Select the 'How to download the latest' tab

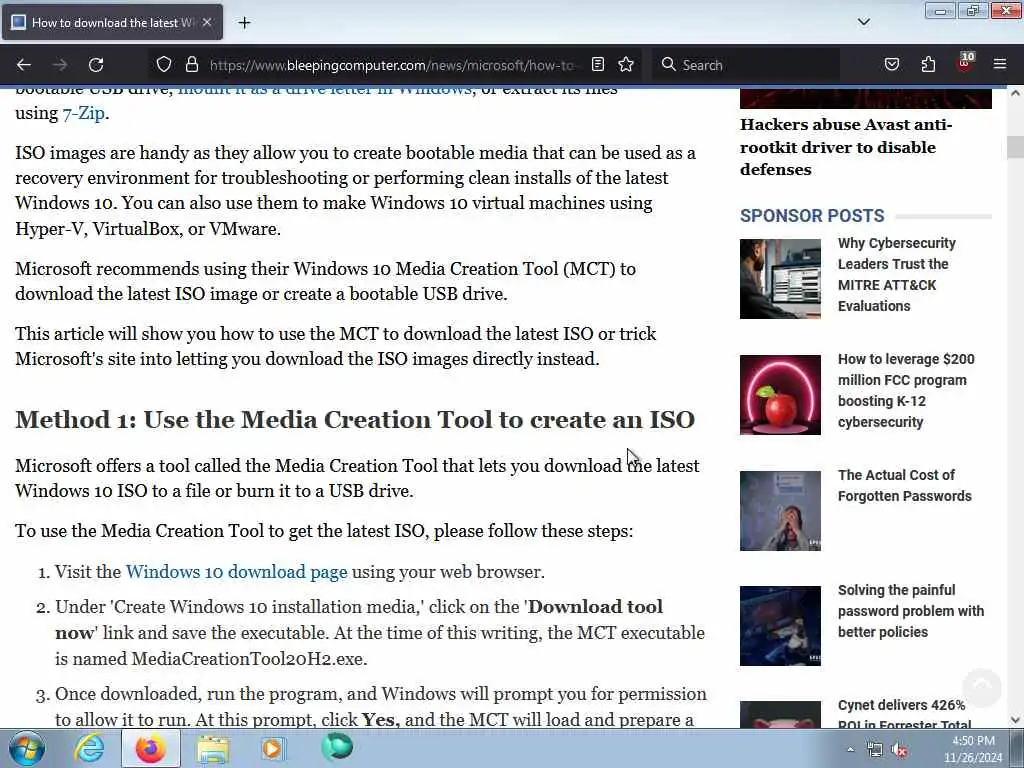coord(112,22)
